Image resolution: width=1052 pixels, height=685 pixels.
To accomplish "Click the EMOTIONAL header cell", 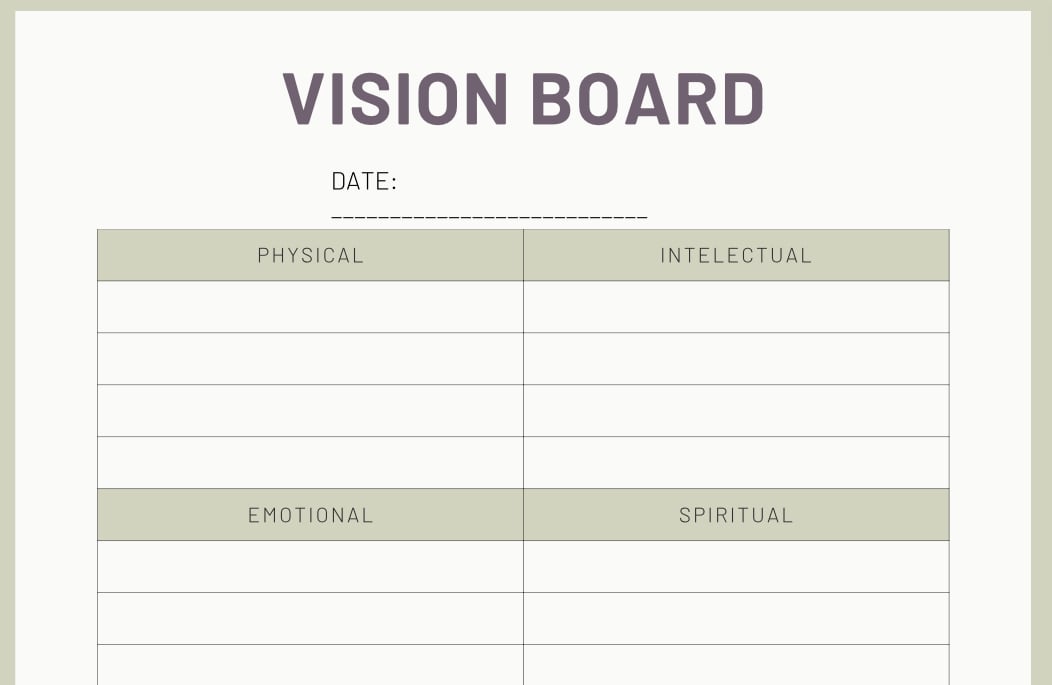I will (x=310, y=515).
